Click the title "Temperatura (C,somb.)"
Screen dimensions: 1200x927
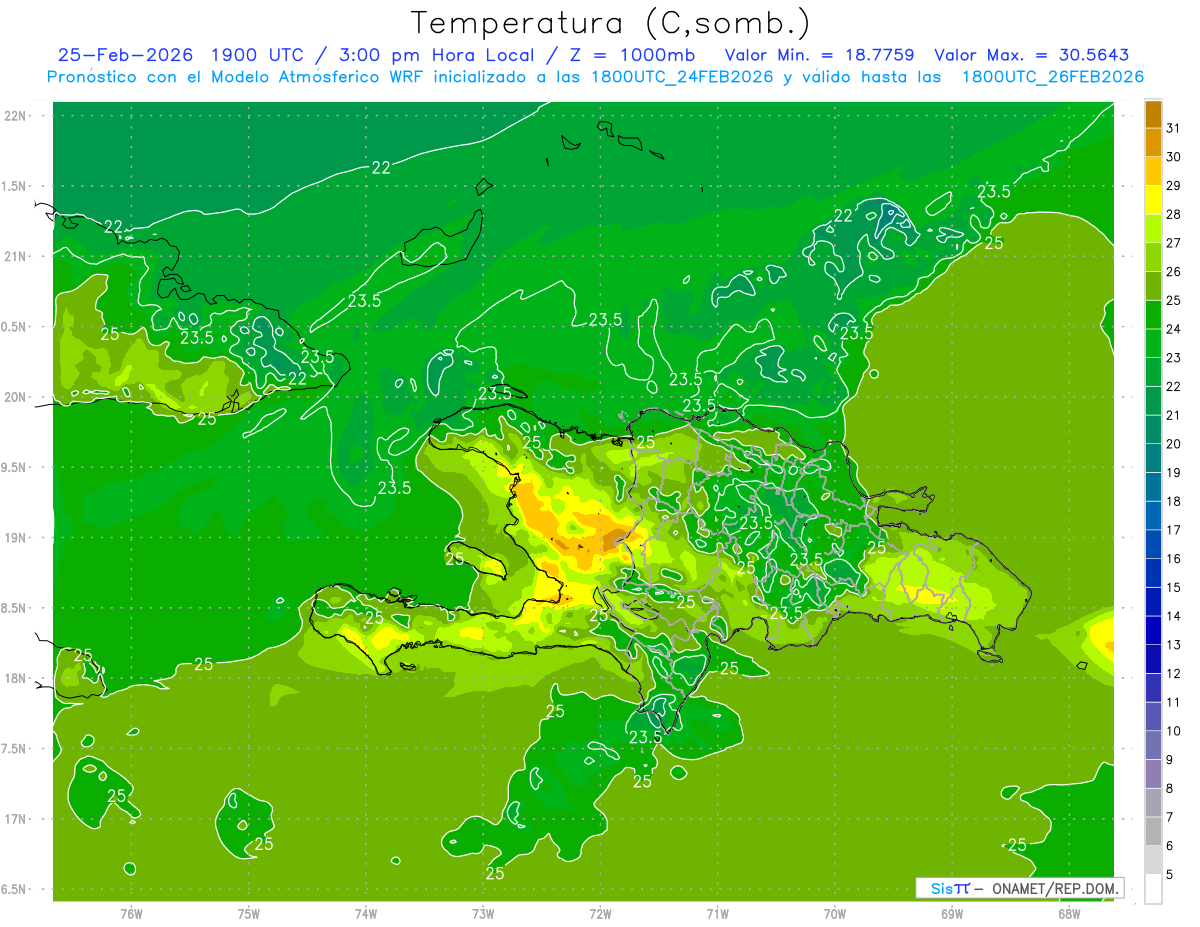[610, 23]
